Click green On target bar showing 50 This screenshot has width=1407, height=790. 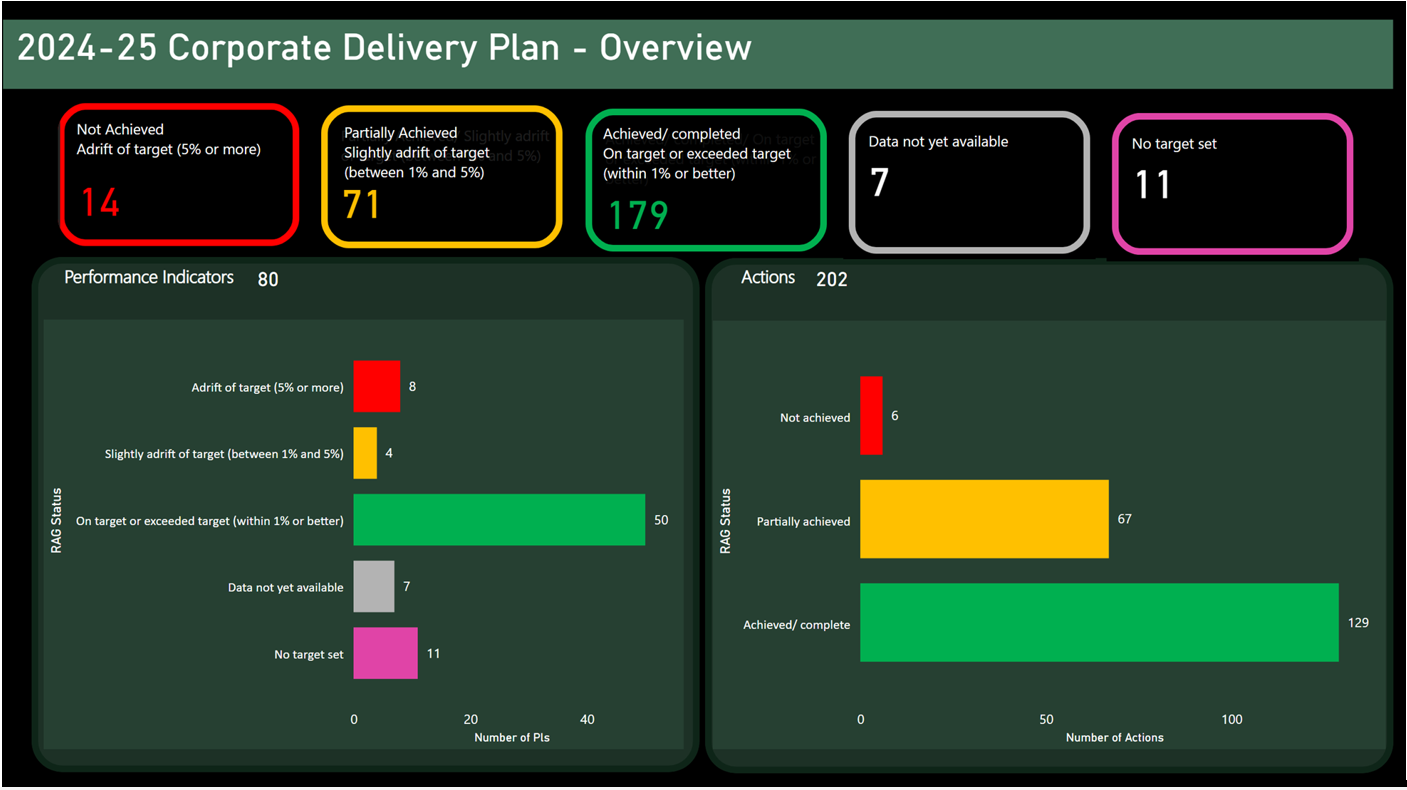click(x=499, y=520)
